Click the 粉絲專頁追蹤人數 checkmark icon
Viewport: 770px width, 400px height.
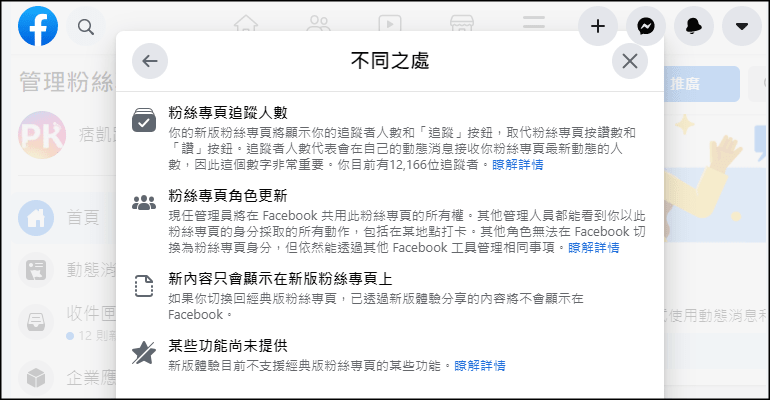(x=144, y=120)
